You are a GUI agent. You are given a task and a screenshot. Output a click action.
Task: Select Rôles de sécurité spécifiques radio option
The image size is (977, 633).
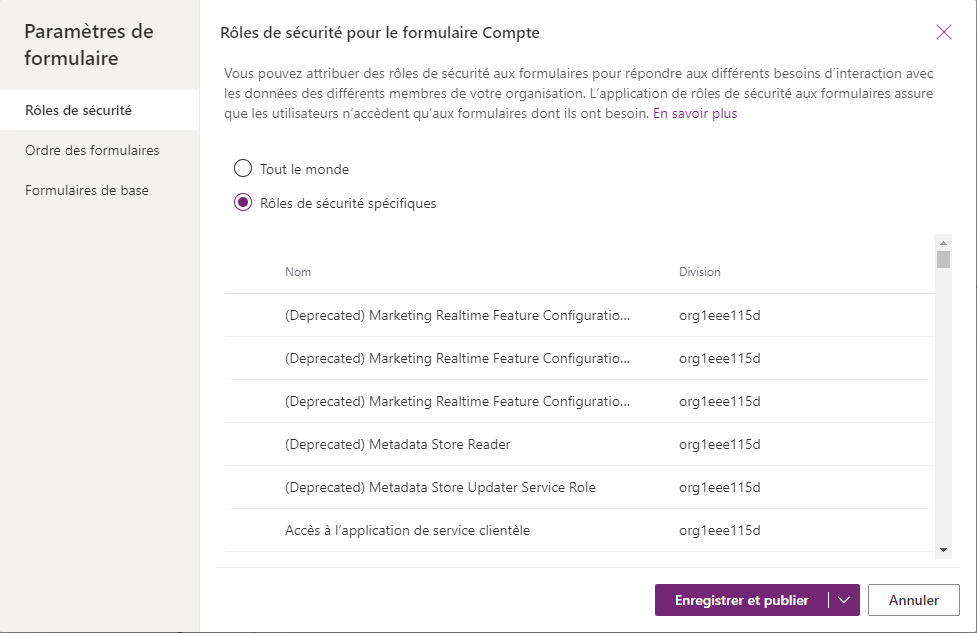[243, 203]
